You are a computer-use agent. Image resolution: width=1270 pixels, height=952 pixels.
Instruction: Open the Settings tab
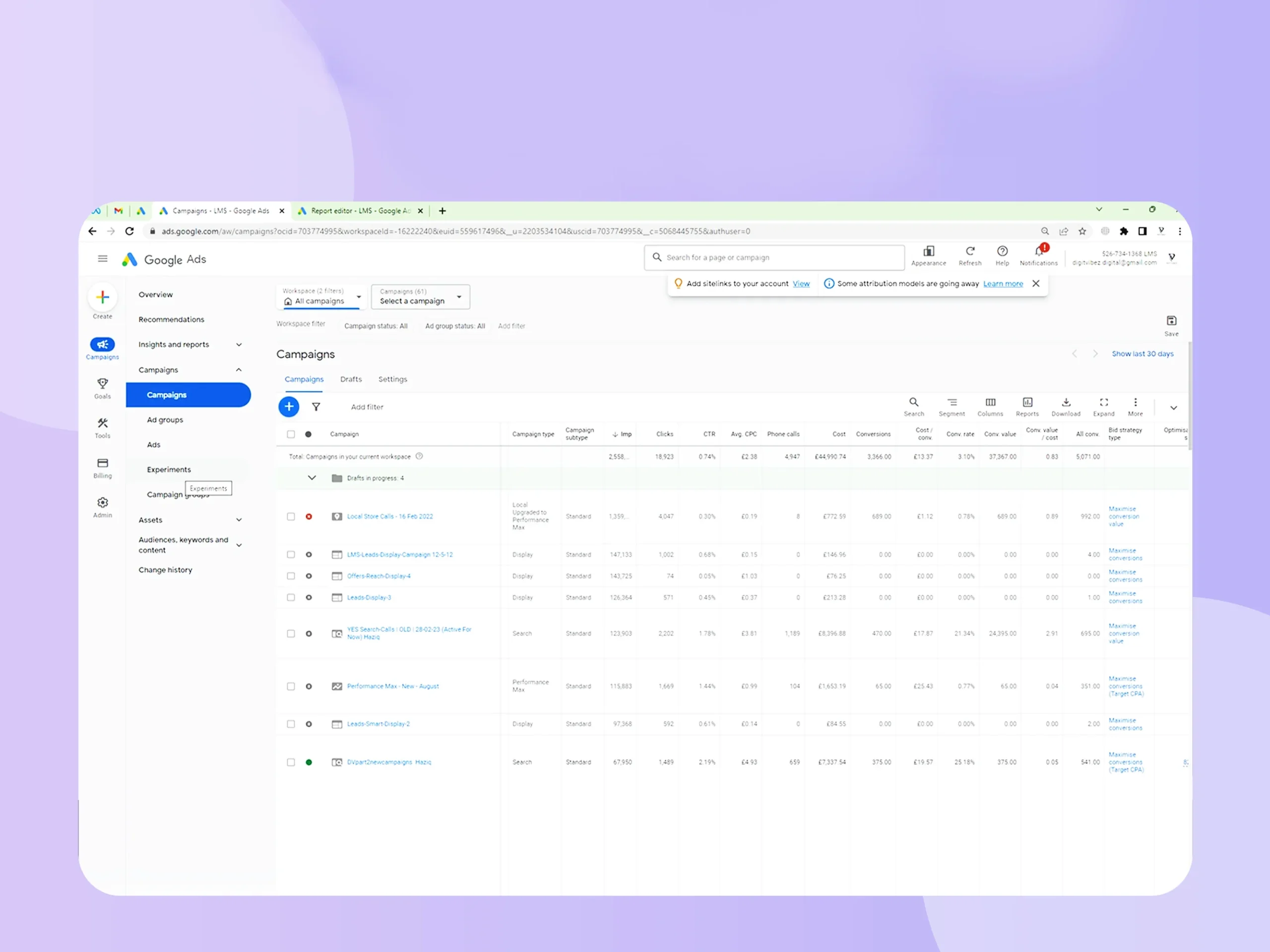393,379
